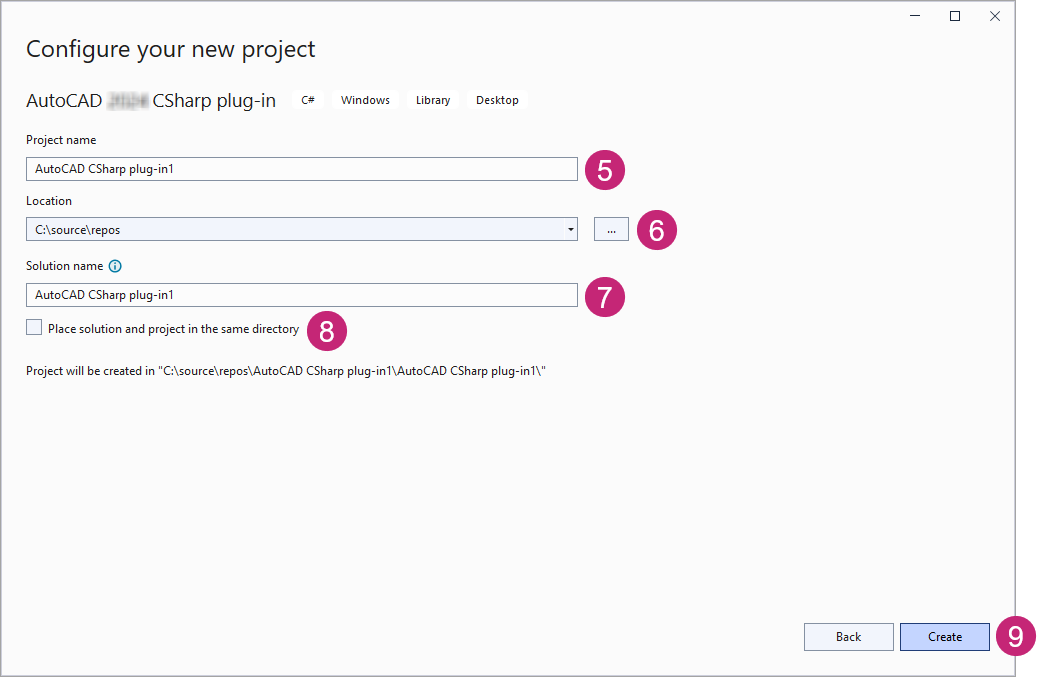1037x677 pixels.
Task: Open the browse (...) location button
Action: point(611,230)
